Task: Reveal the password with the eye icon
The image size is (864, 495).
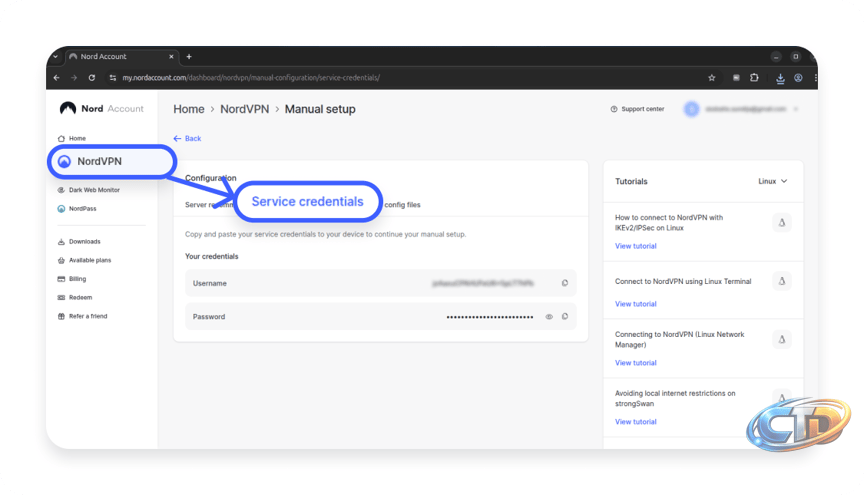Action: (549, 317)
